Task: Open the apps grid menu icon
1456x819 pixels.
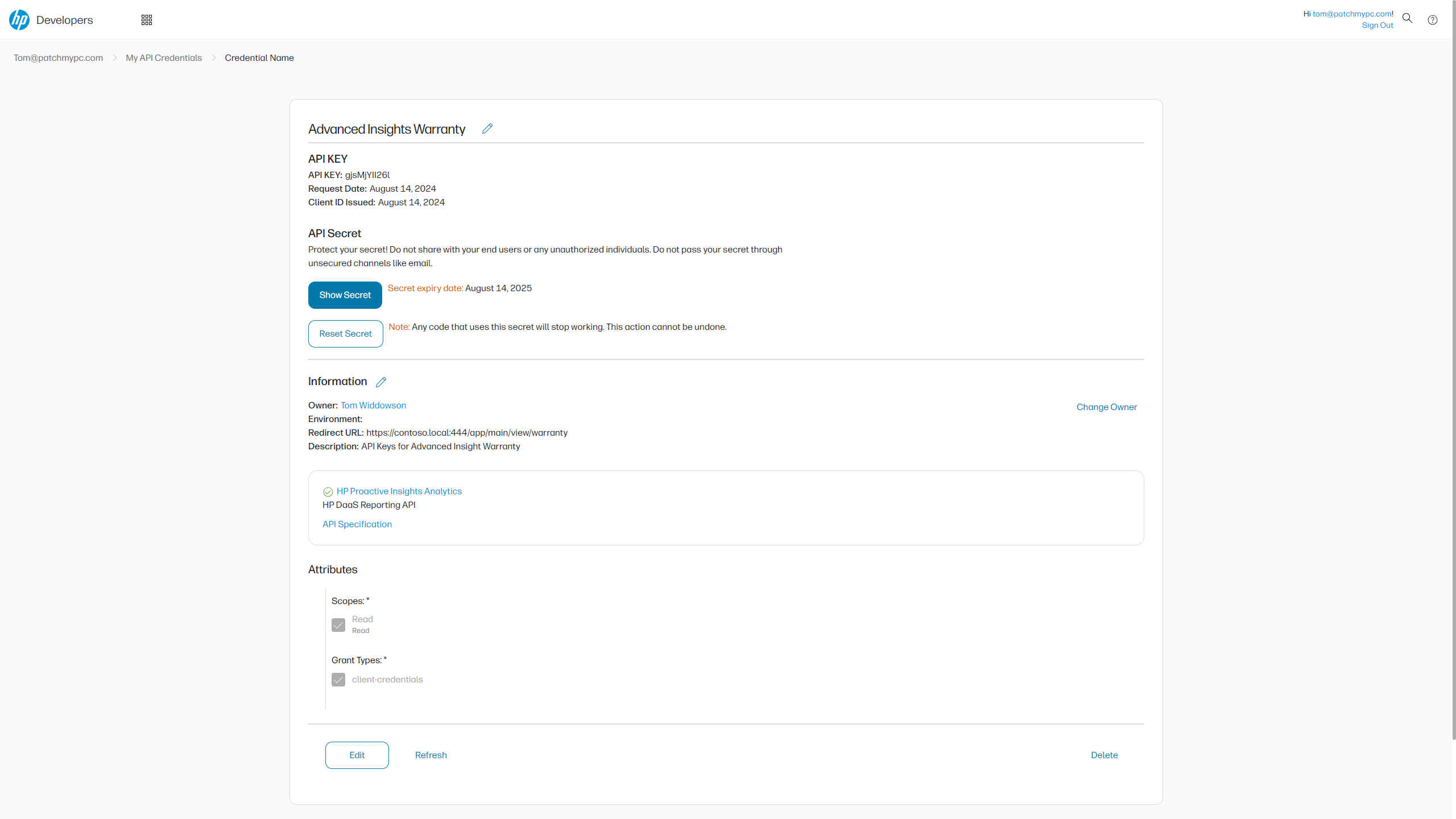Action: [147, 20]
